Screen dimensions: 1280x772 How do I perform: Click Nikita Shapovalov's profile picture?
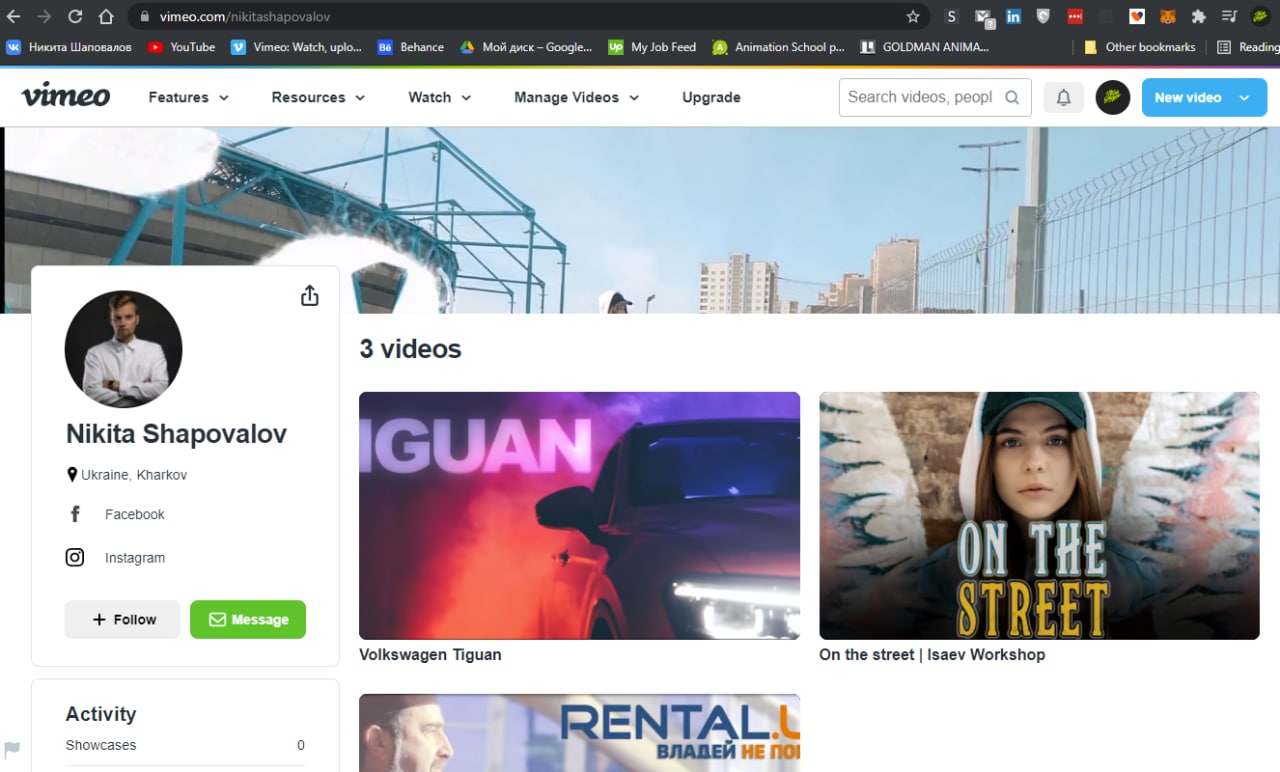click(x=124, y=349)
